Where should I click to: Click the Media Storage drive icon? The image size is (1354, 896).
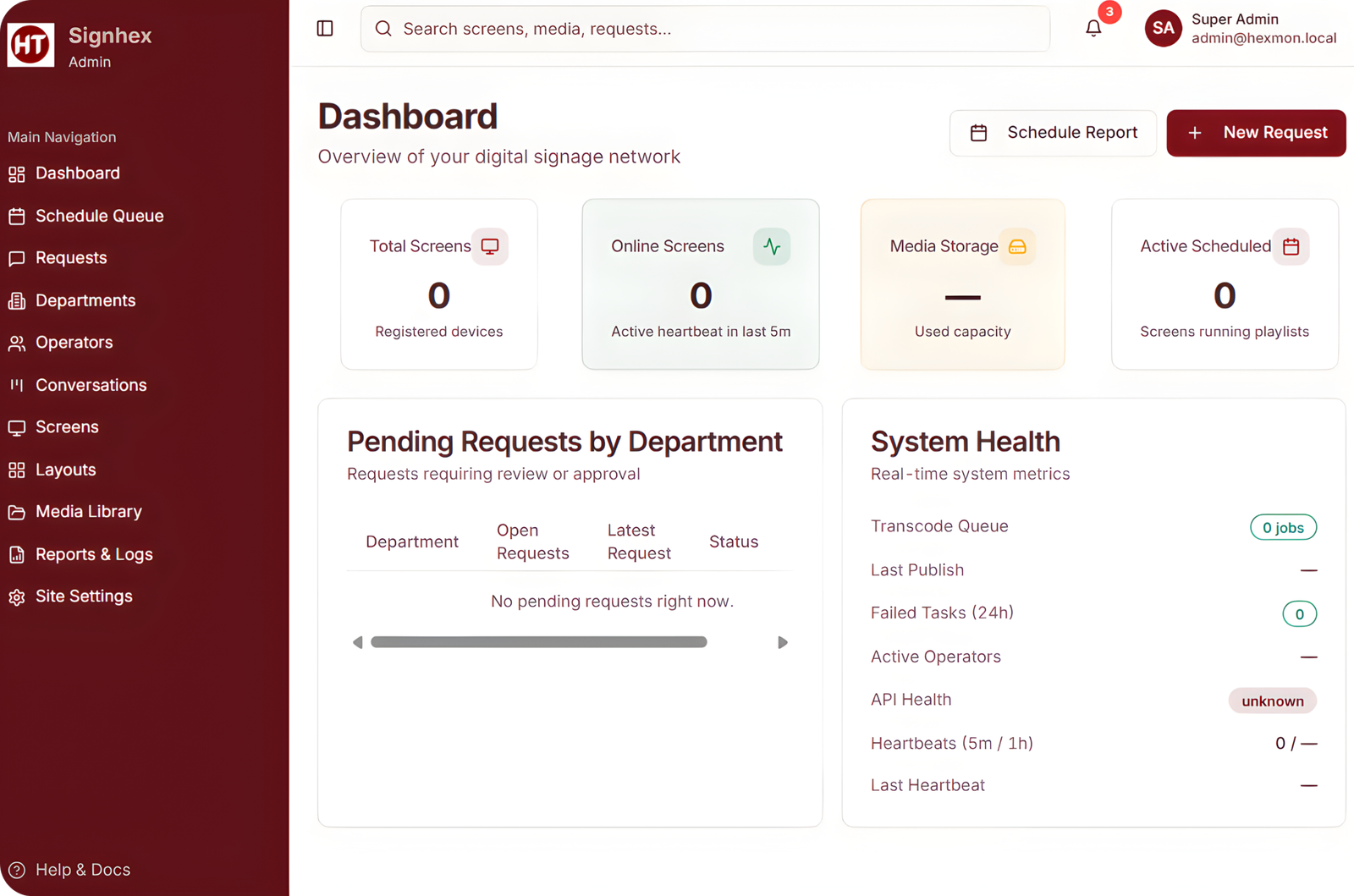(x=1017, y=246)
